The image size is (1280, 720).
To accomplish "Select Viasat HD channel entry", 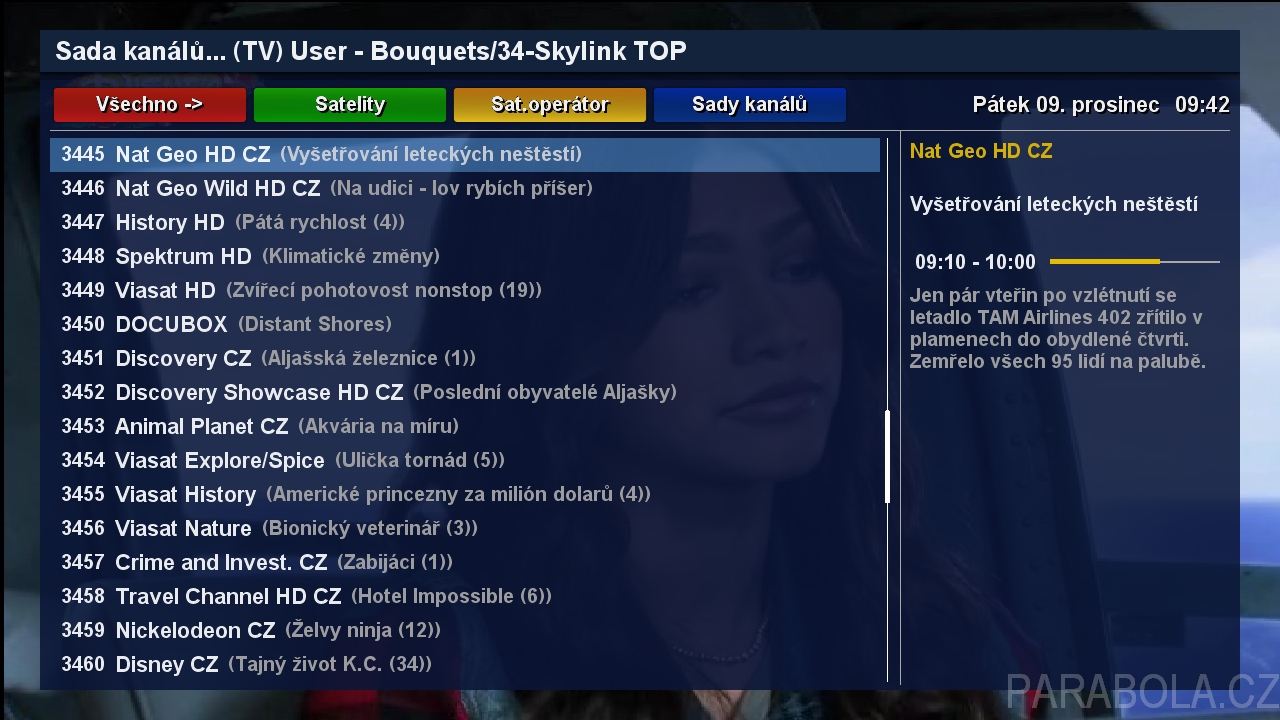I will pos(465,290).
